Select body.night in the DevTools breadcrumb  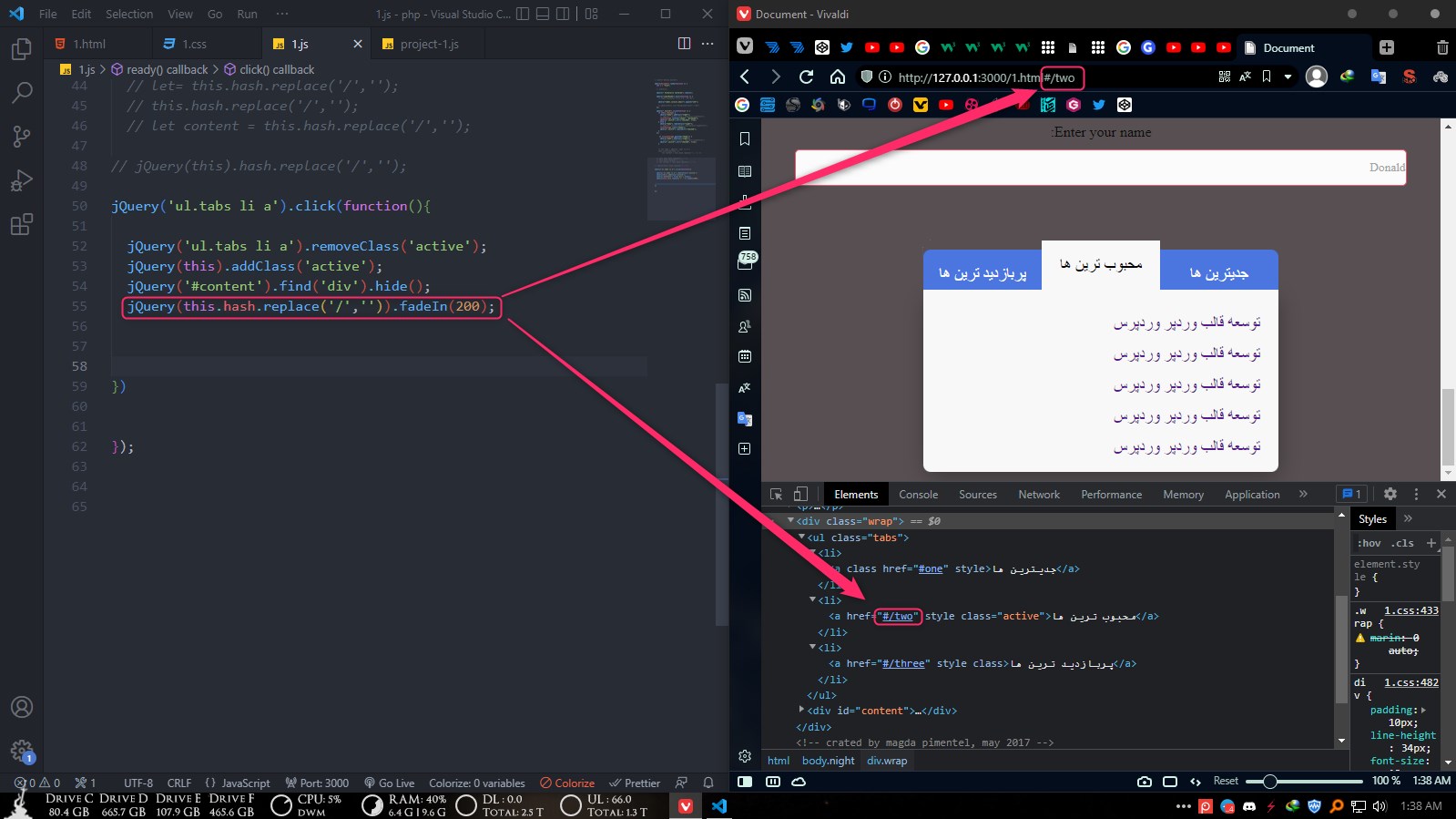pos(829,761)
